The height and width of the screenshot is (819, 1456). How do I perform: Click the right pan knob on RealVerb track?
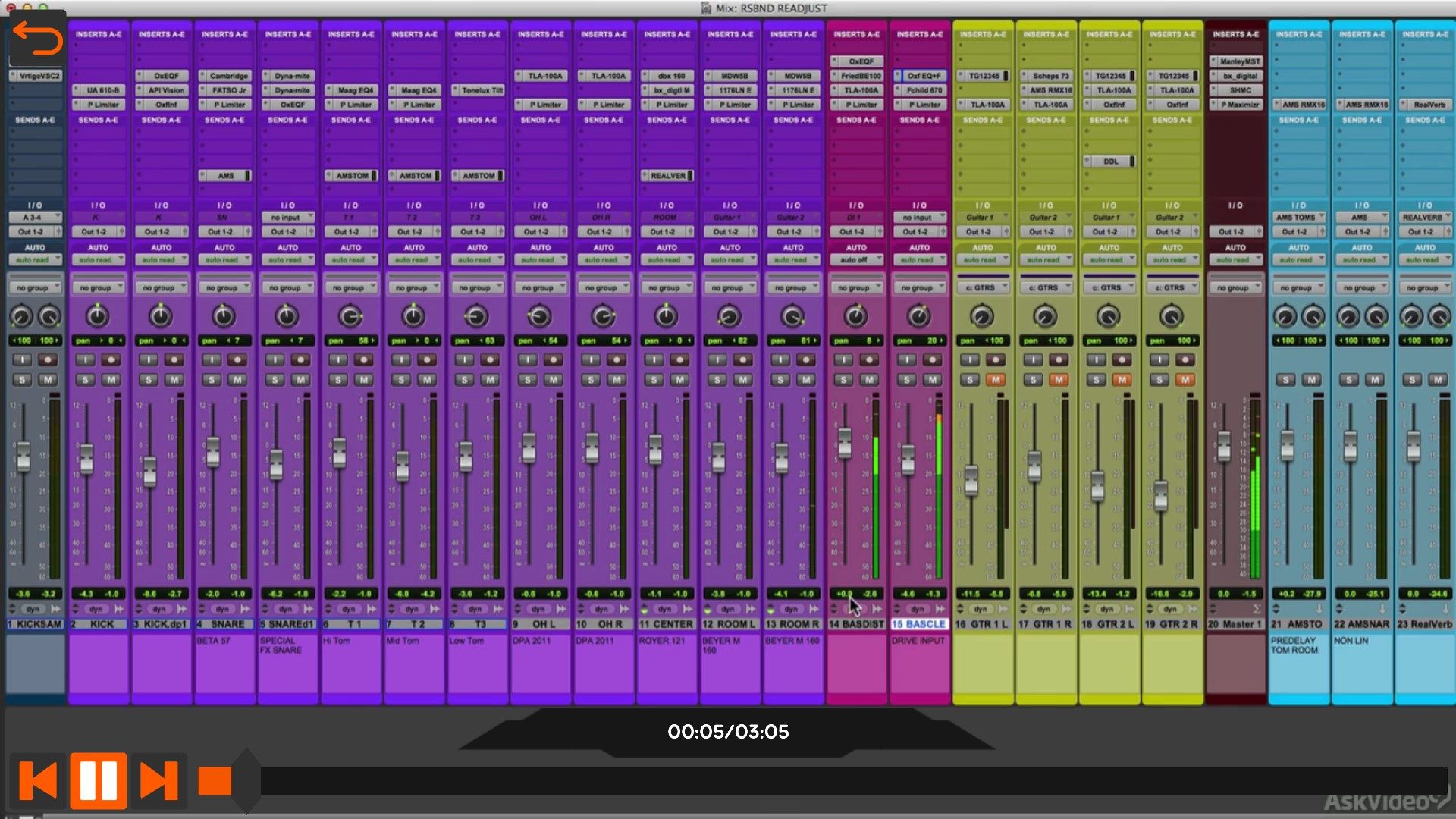click(x=1439, y=316)
